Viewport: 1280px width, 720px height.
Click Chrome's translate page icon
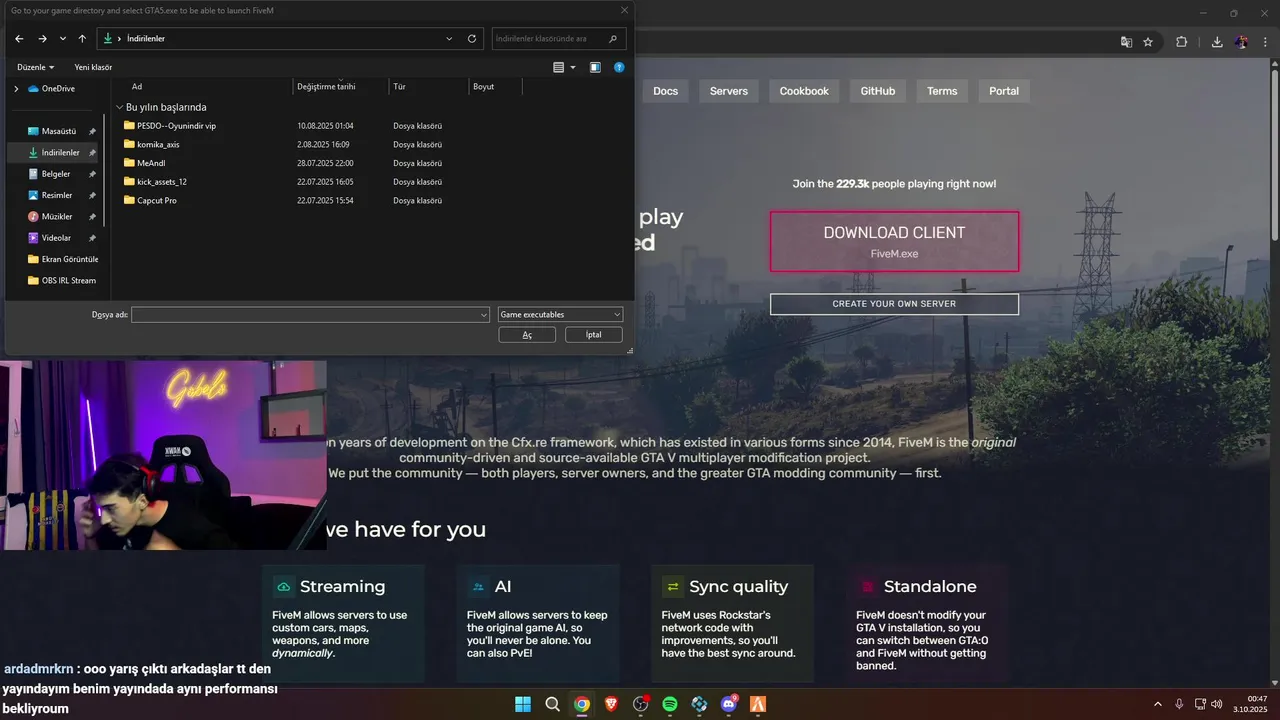click(x=1126, y=42)
